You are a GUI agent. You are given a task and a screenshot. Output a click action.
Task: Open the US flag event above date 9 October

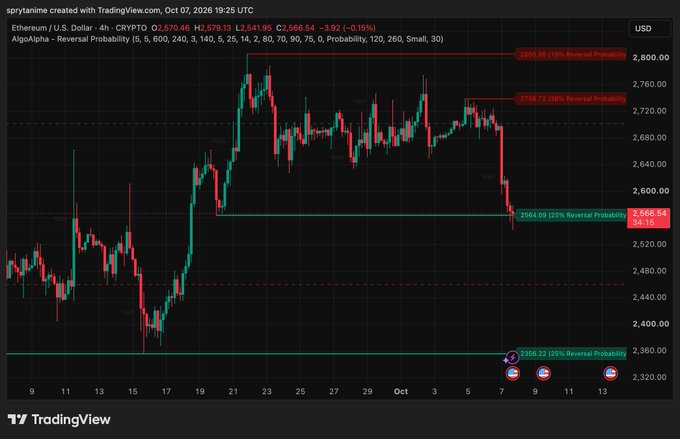543,373
